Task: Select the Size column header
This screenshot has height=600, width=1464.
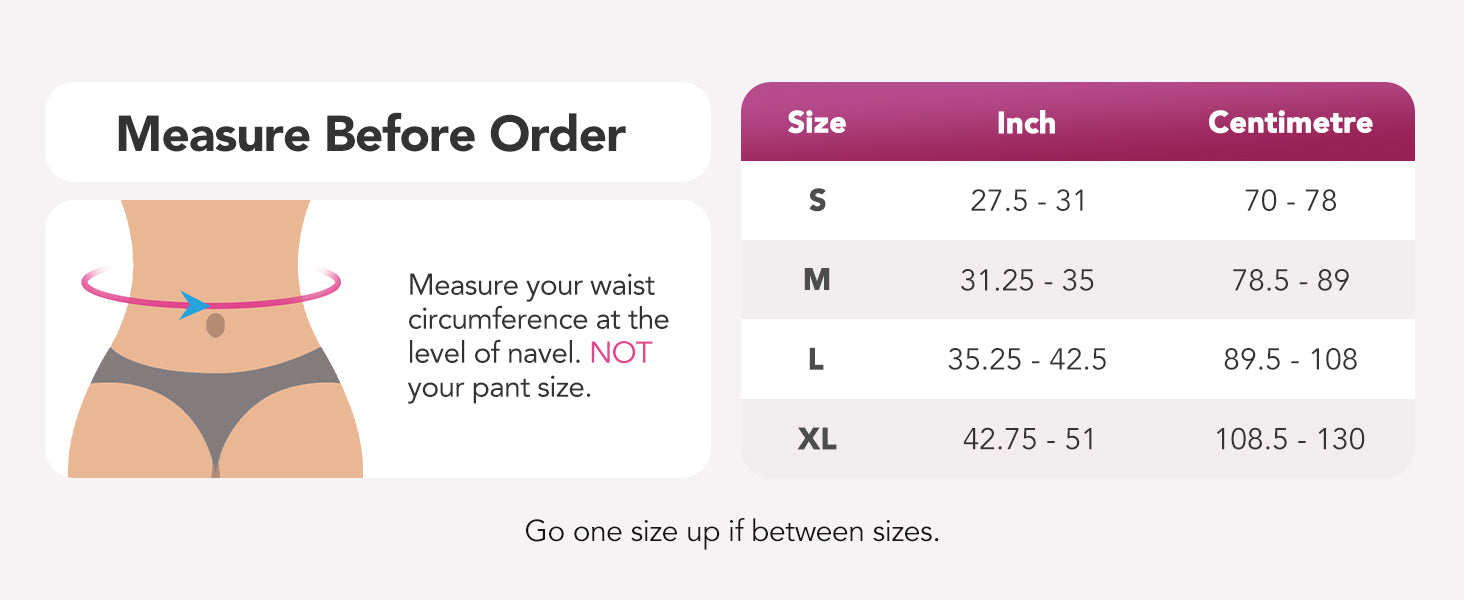Action: (816, 123)
